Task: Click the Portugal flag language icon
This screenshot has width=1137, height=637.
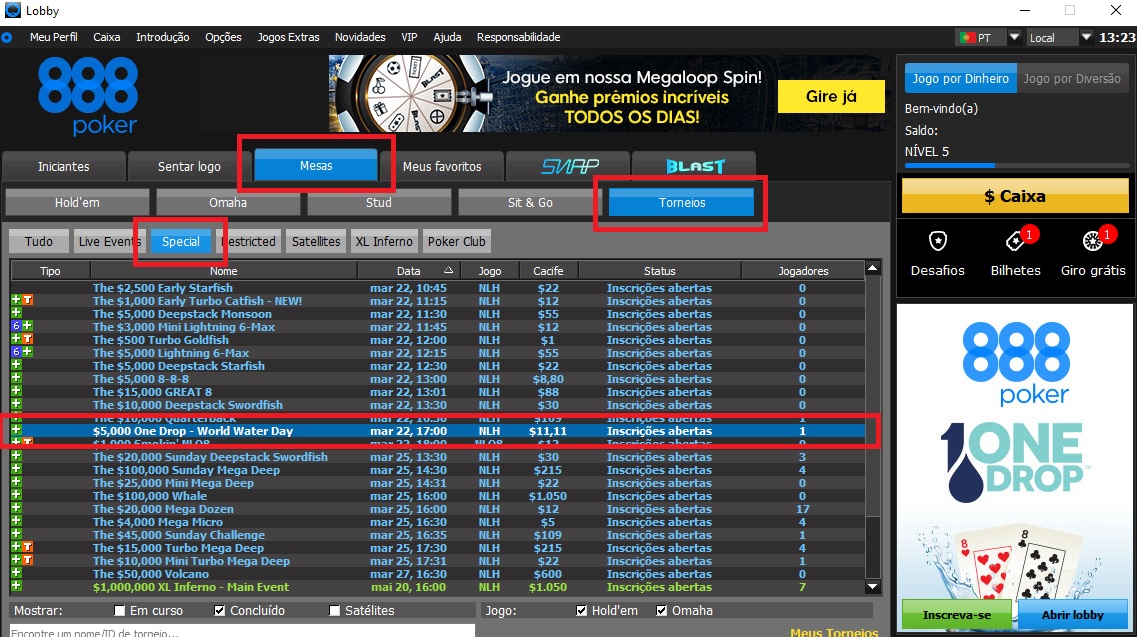Action: point(967,38)
